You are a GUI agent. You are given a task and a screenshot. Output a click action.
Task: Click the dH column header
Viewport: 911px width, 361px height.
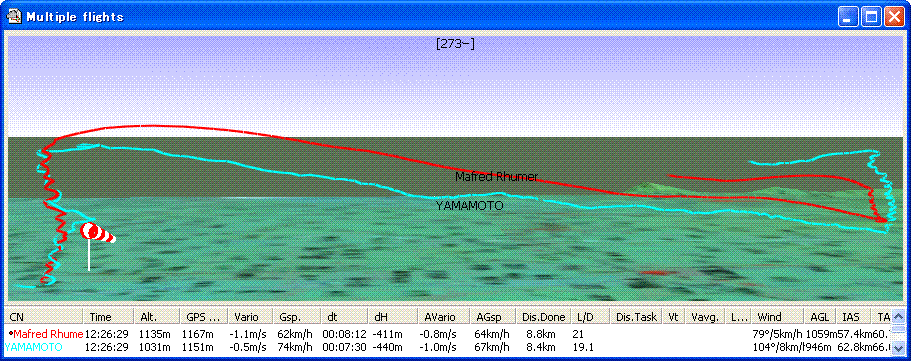(392, 317)
